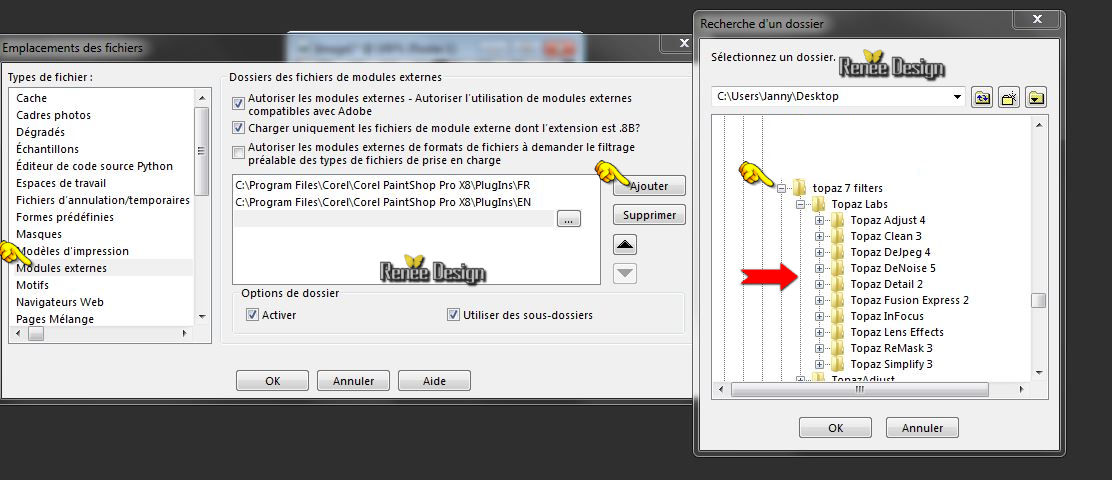Toggle Autoriser les modules externes checkbox
The height and width of the screenshot is (480, 1112).
click(238, 104)
